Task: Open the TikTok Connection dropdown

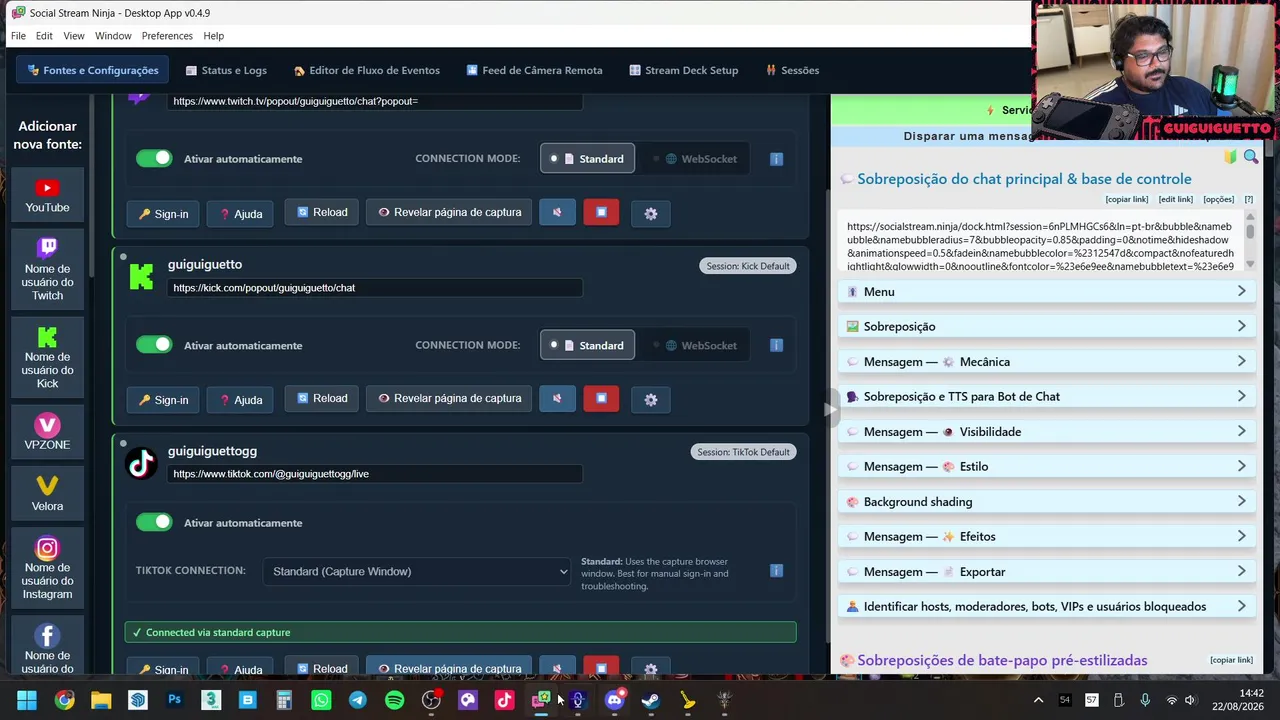Action: tap(418, 571)
